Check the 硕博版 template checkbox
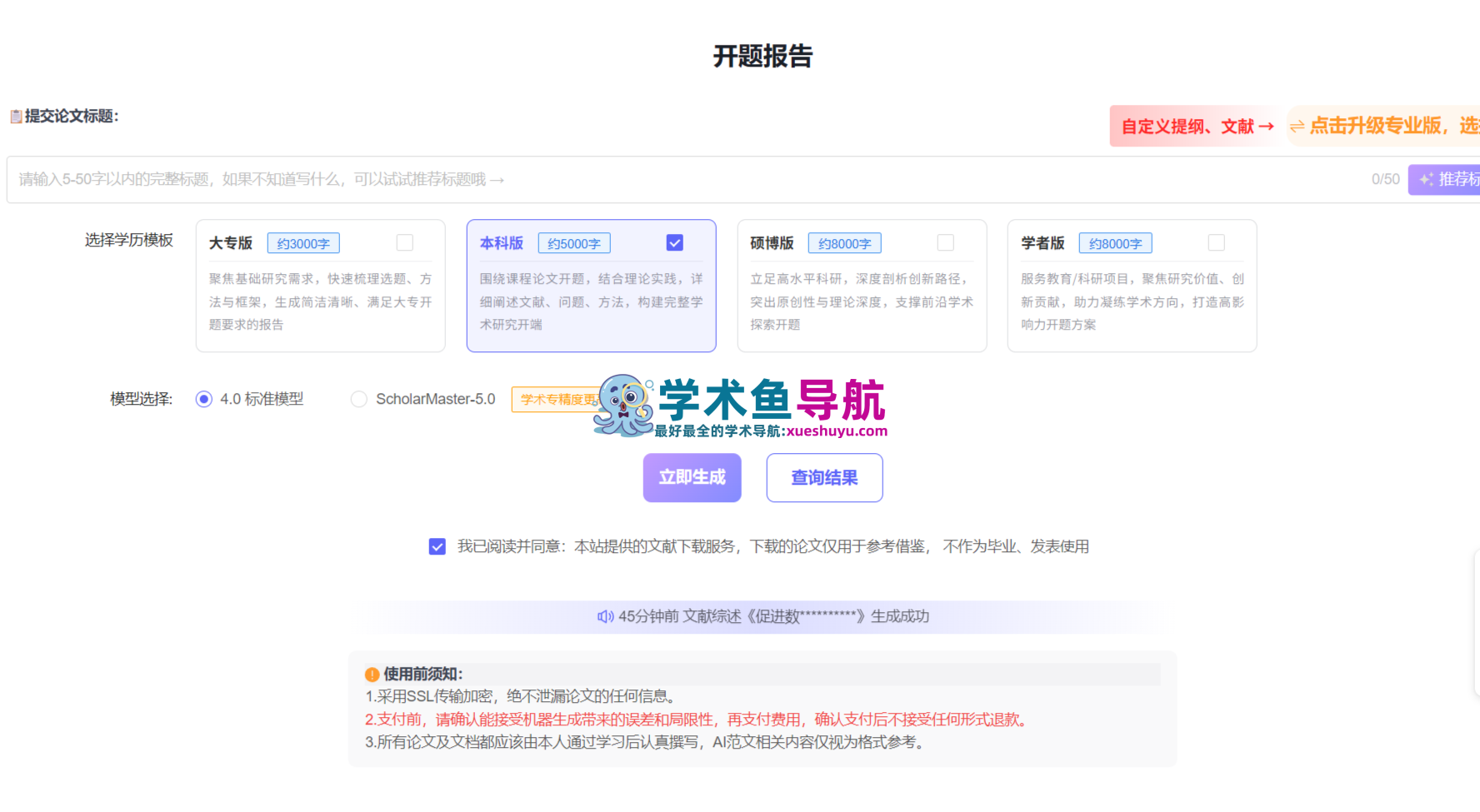The height and width of the screenshot is (812, 1480). (x=945, y=242)
